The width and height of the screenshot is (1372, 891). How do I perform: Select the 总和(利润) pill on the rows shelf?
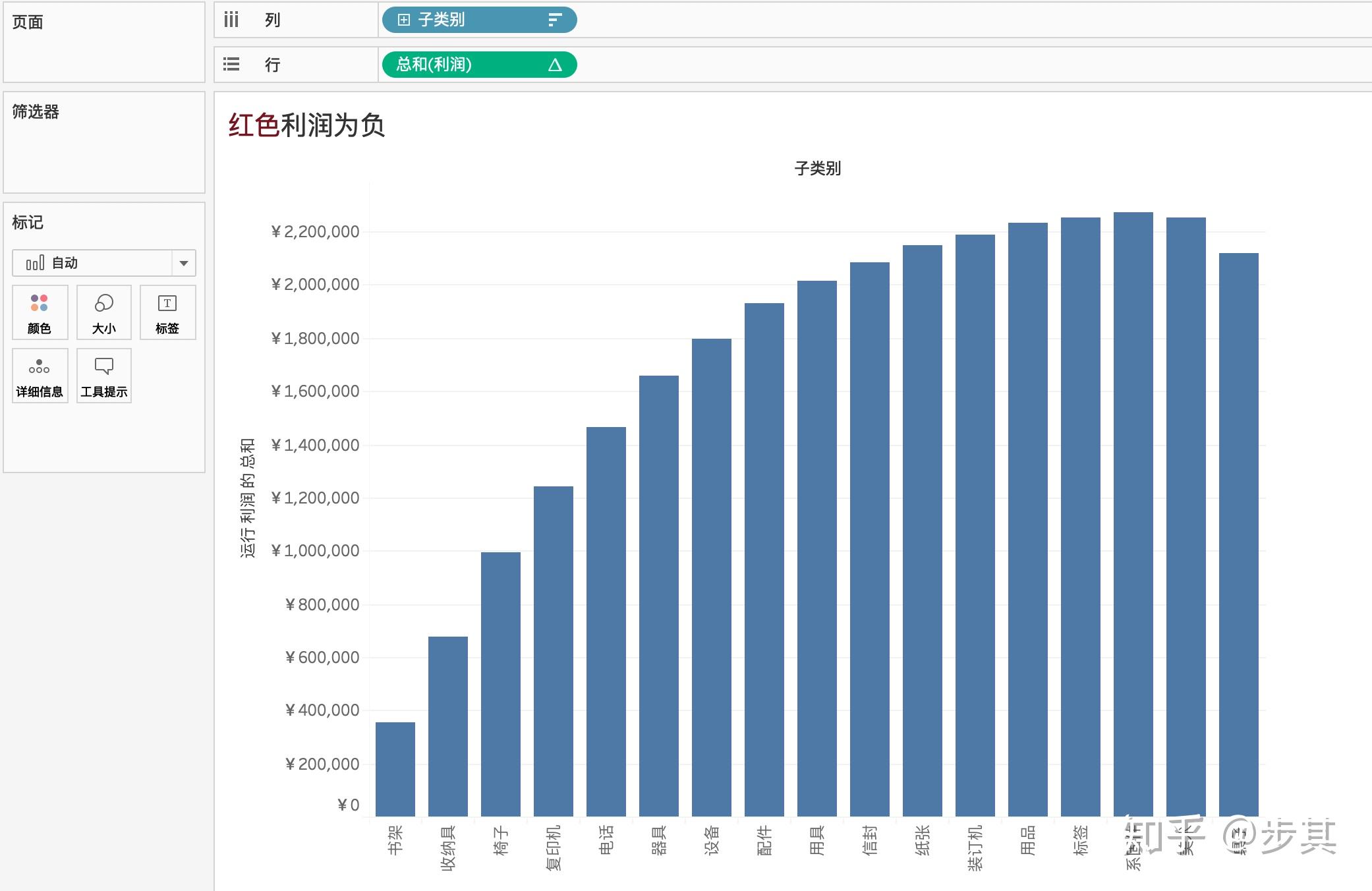pyautogui.click(x=479, y=65)
